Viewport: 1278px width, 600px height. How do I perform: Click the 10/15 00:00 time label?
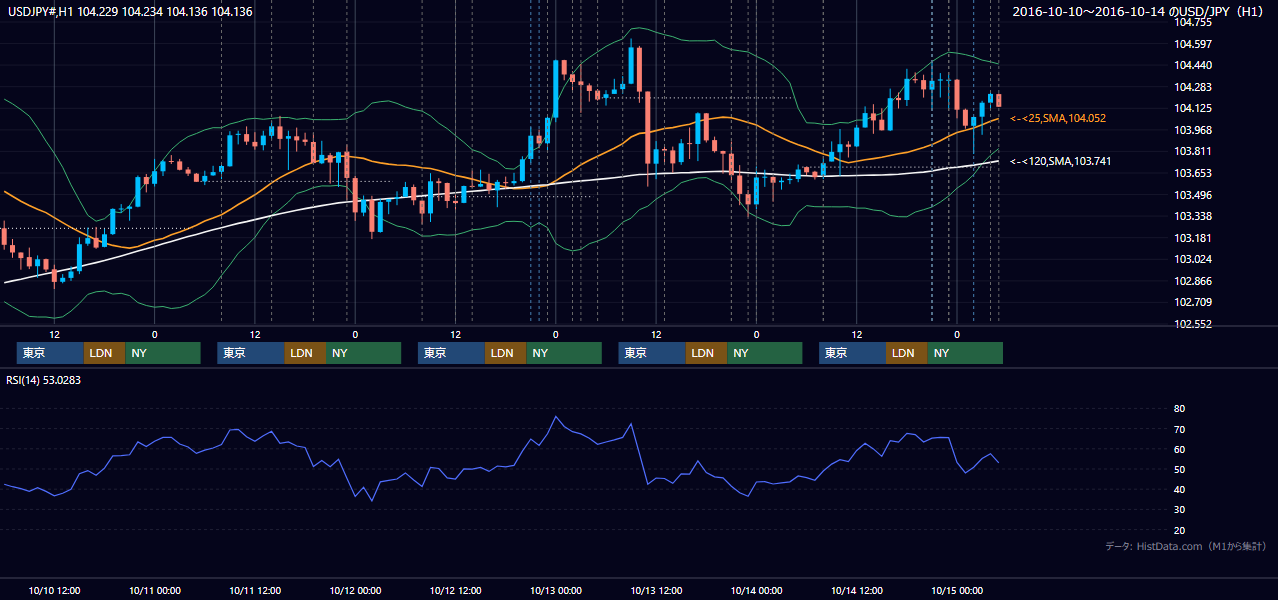[x=957, y=590]
